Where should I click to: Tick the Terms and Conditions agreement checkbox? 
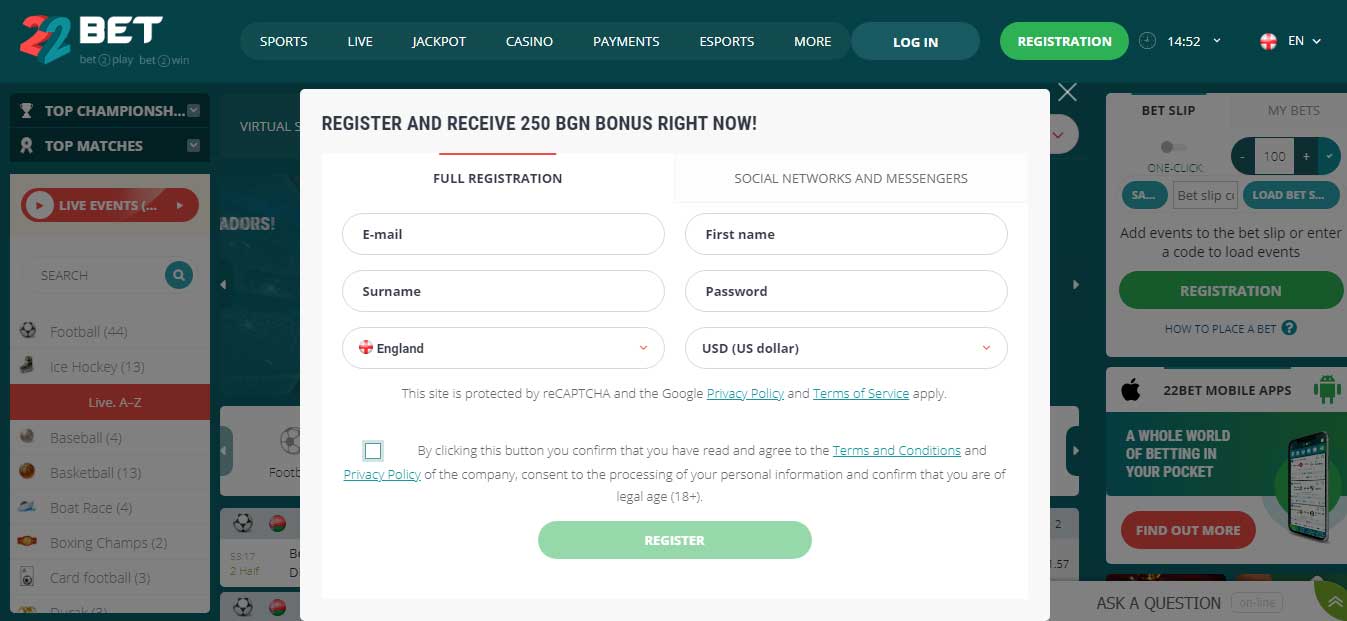pyautogui.click(x=373, y=451)
